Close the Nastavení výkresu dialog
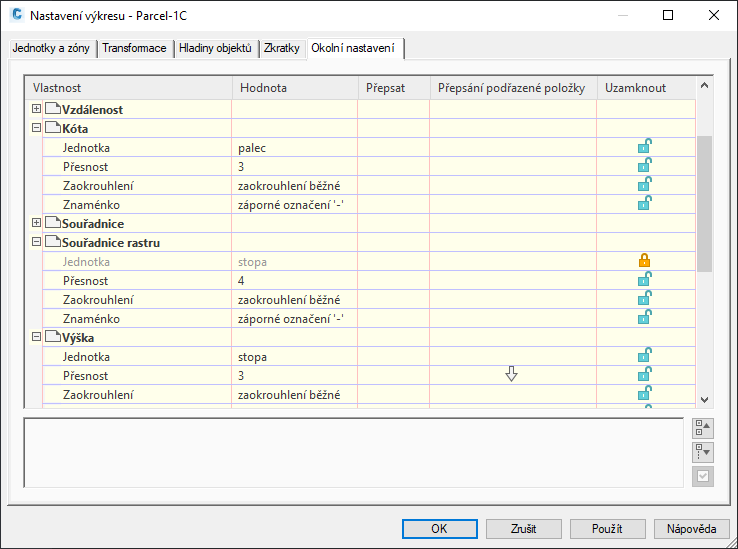The image size is (738, 549). [714, 15]
